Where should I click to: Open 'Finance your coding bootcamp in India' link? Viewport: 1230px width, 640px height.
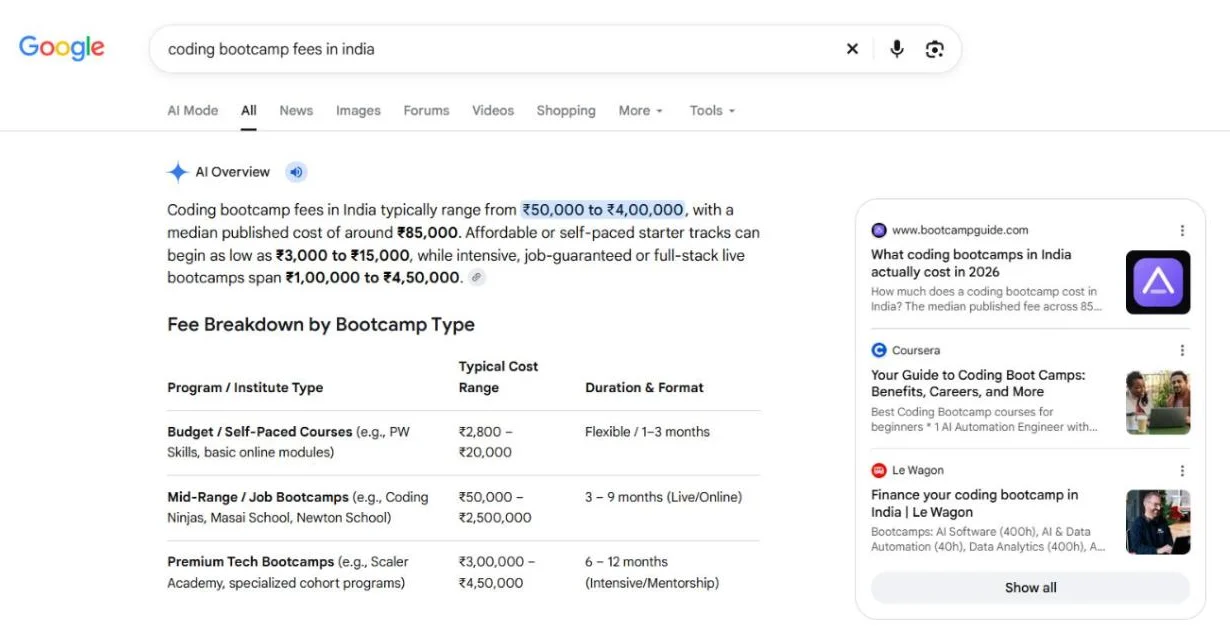pos(974,503)
